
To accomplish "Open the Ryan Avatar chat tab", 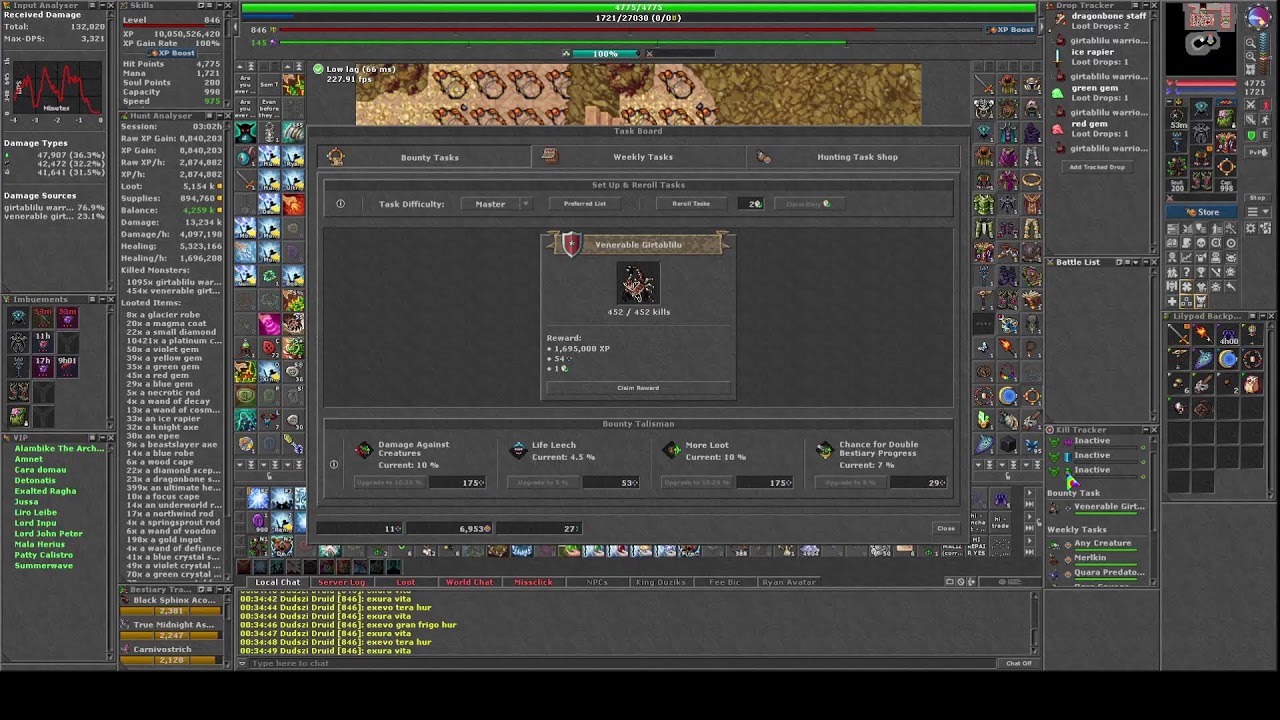I will click(x=789, y=582).
